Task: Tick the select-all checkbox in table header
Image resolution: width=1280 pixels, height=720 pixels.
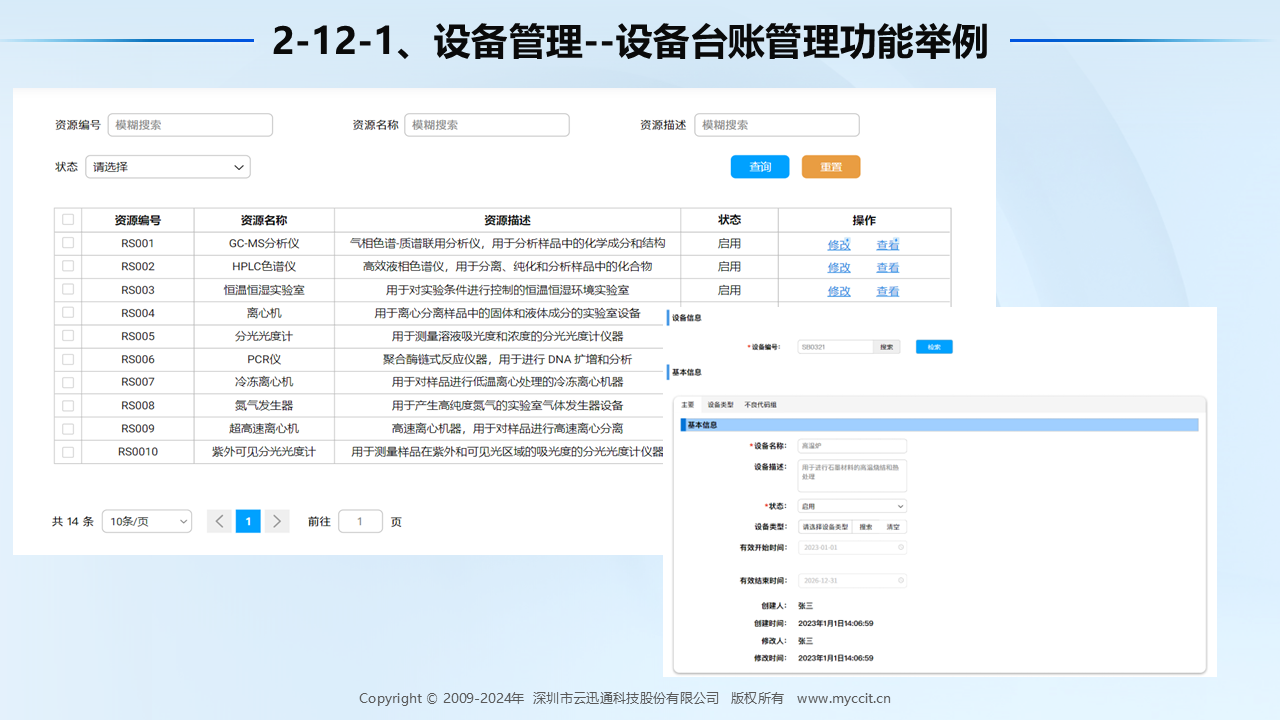Action: click(68, 220)
